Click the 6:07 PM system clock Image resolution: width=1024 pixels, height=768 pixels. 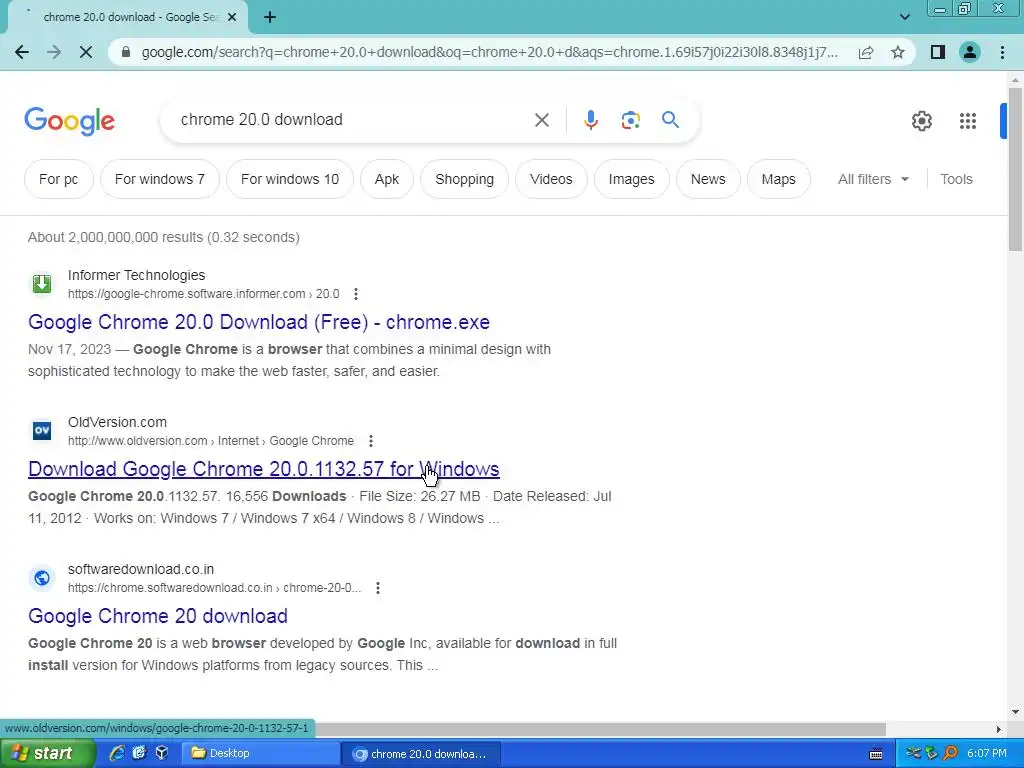(x=987, y=753)
